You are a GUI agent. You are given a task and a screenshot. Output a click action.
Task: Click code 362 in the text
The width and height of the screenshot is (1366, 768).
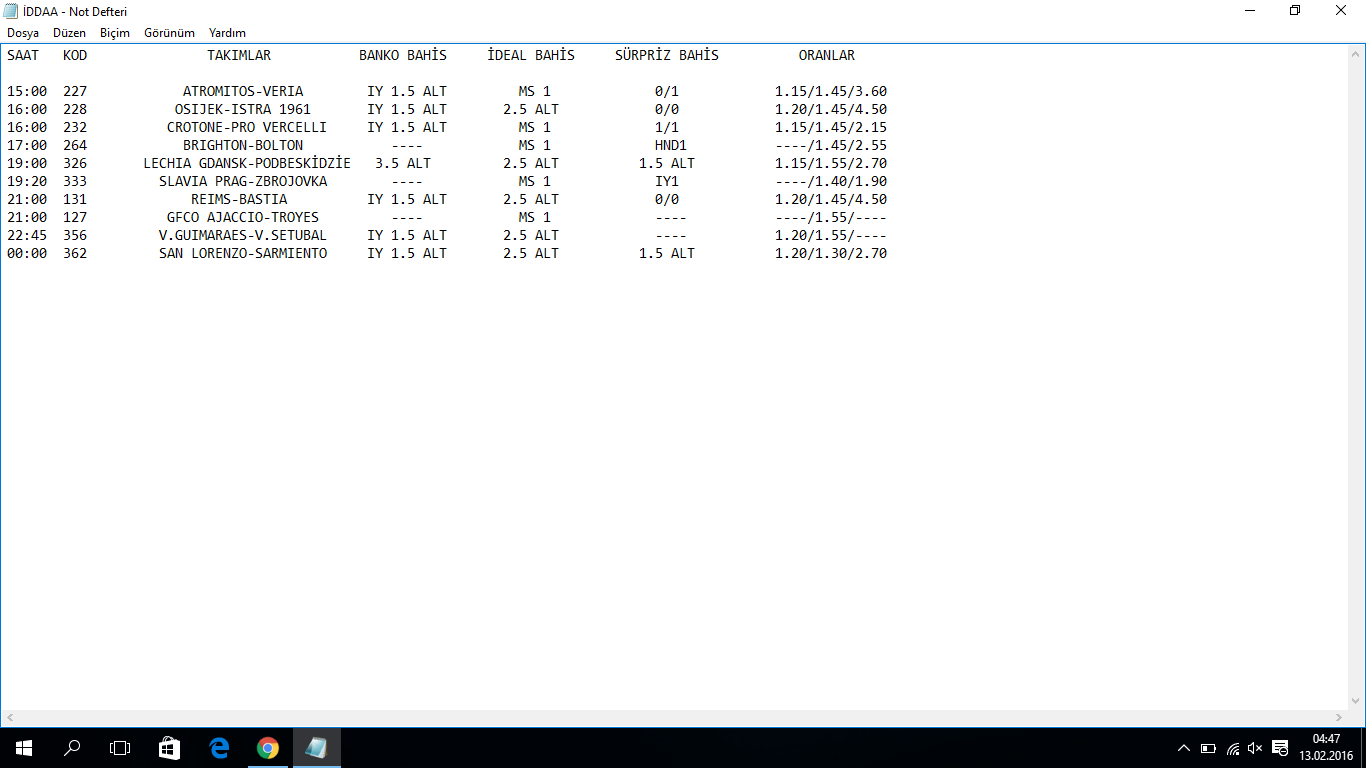coord(75,253)
